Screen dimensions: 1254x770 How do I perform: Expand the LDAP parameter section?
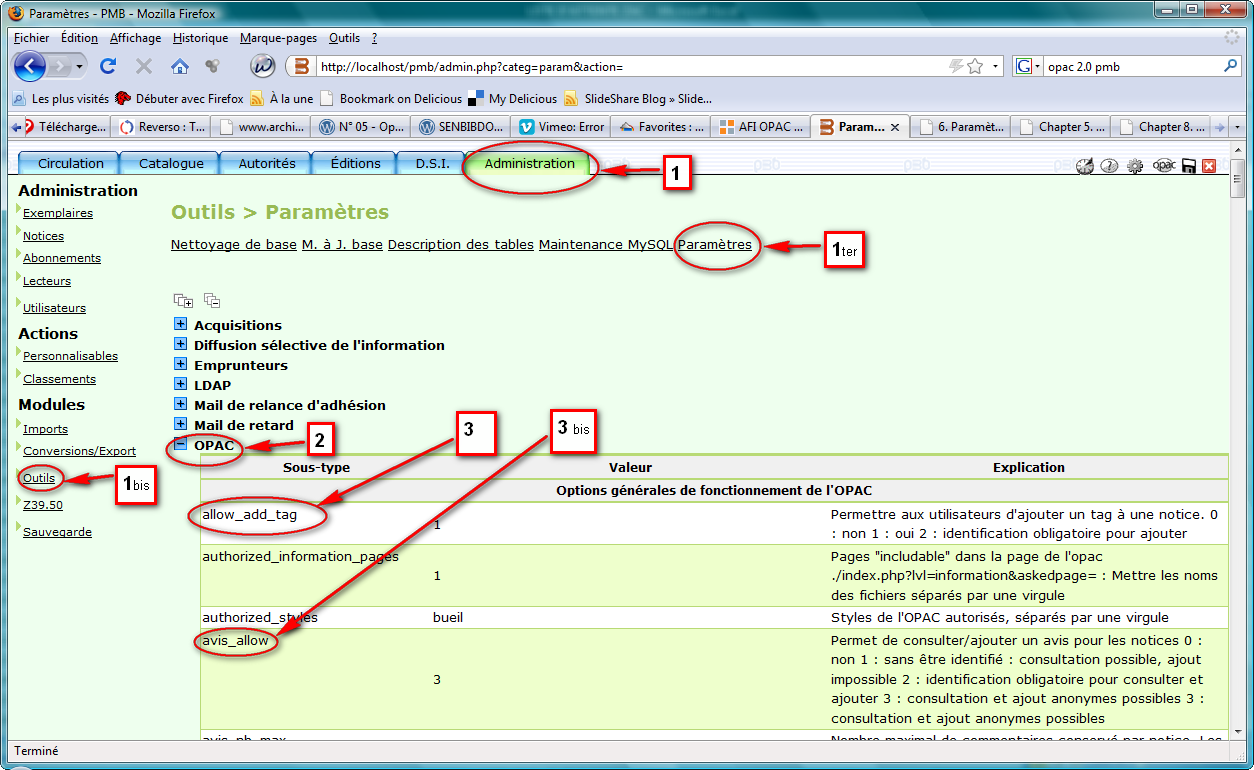point(181,384)
